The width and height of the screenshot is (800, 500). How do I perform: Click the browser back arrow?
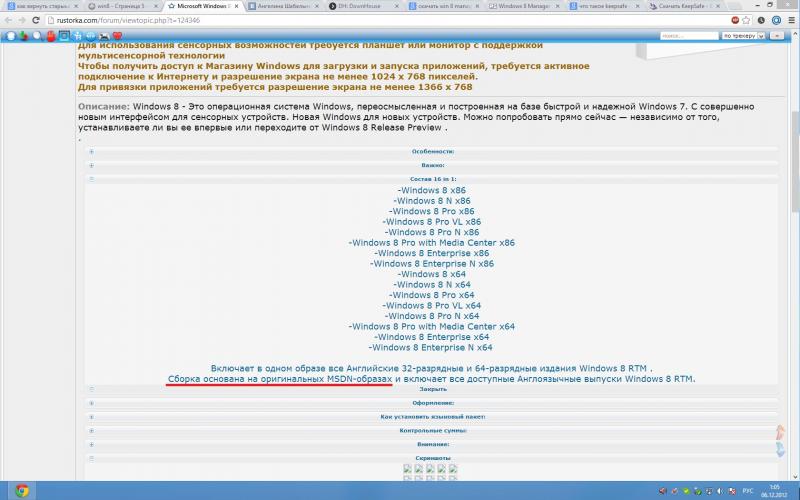coord(8,20)
